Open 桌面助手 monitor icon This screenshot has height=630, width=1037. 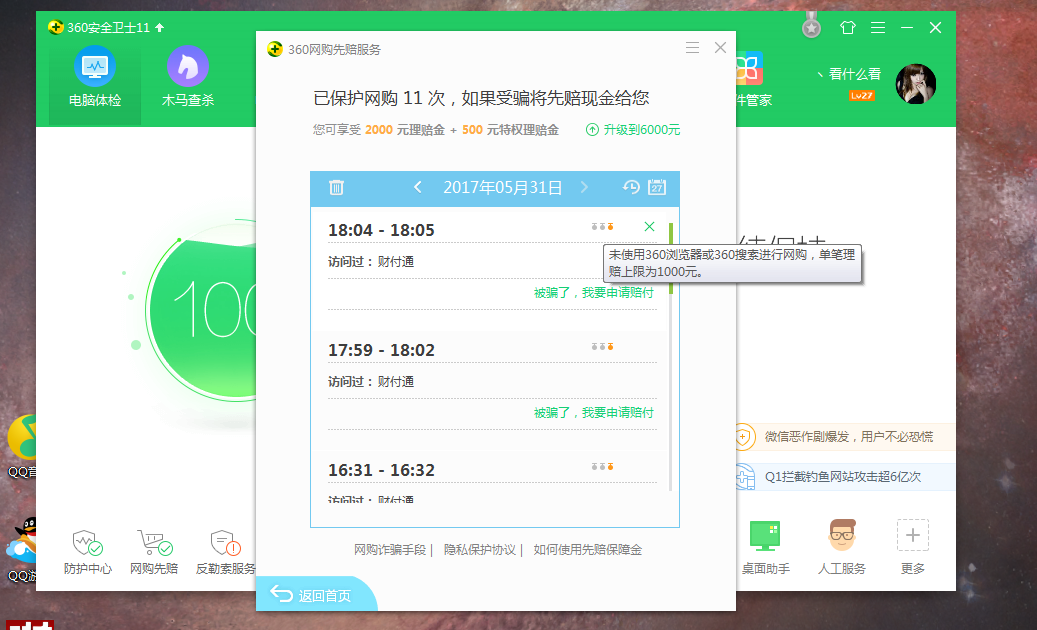pos(765,536)
